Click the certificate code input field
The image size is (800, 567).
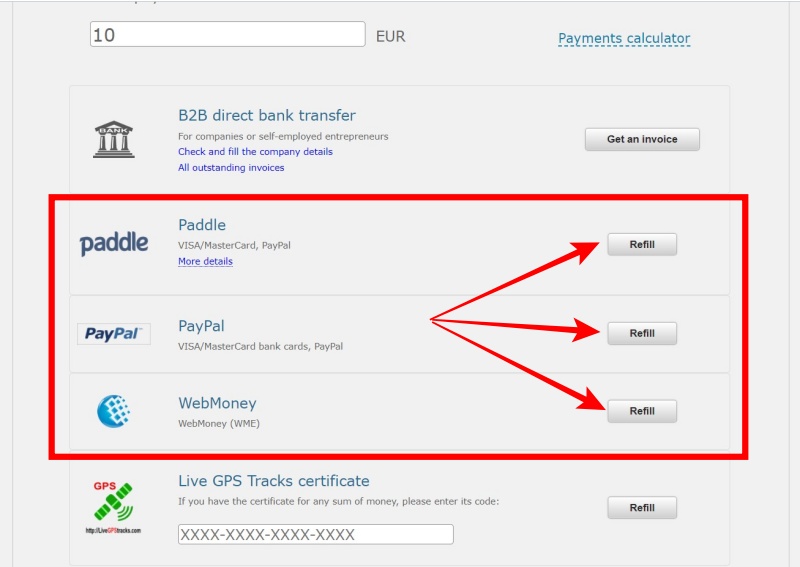click(x=316, y=534)
